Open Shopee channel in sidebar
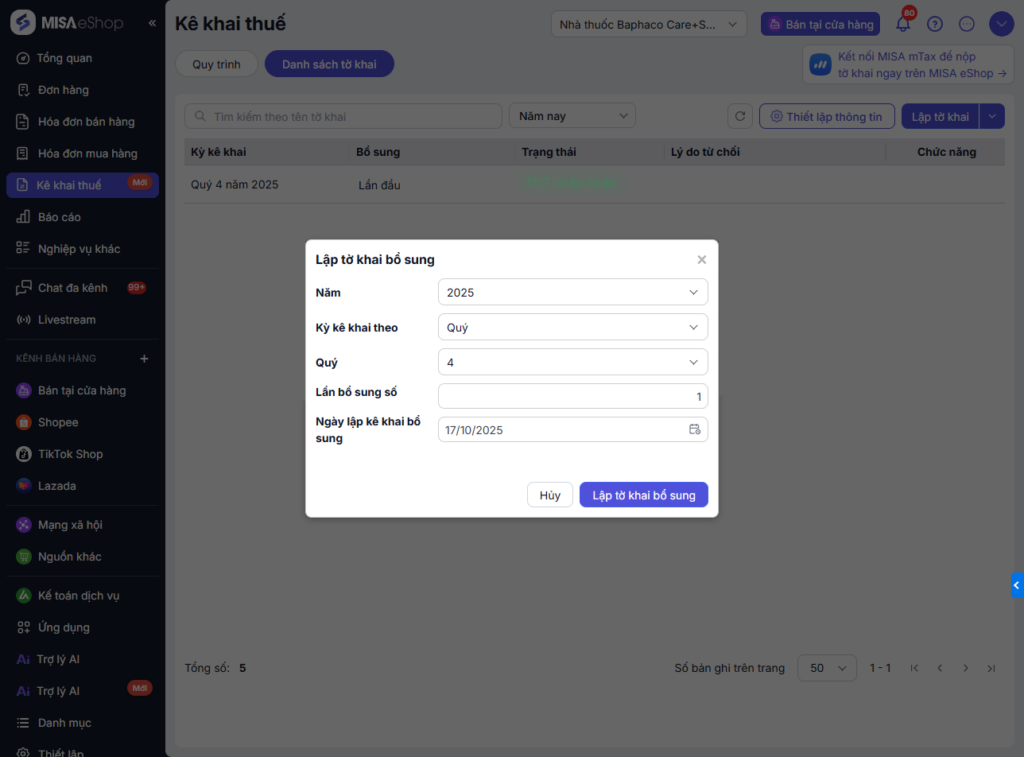 (x=58, y=422)
